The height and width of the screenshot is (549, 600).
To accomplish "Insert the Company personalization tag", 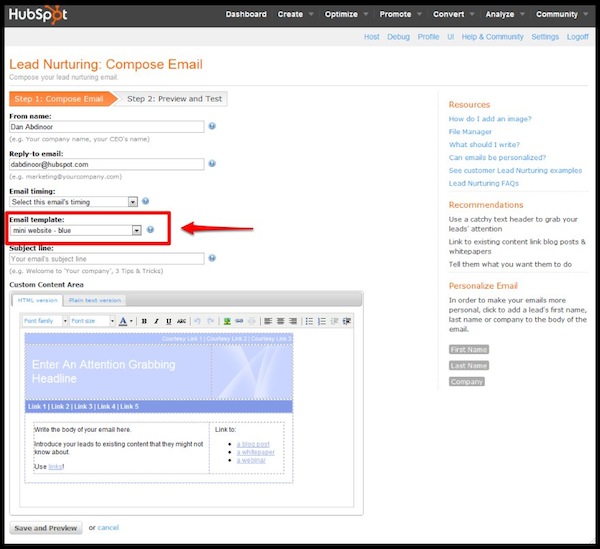I will coord(466,382).
